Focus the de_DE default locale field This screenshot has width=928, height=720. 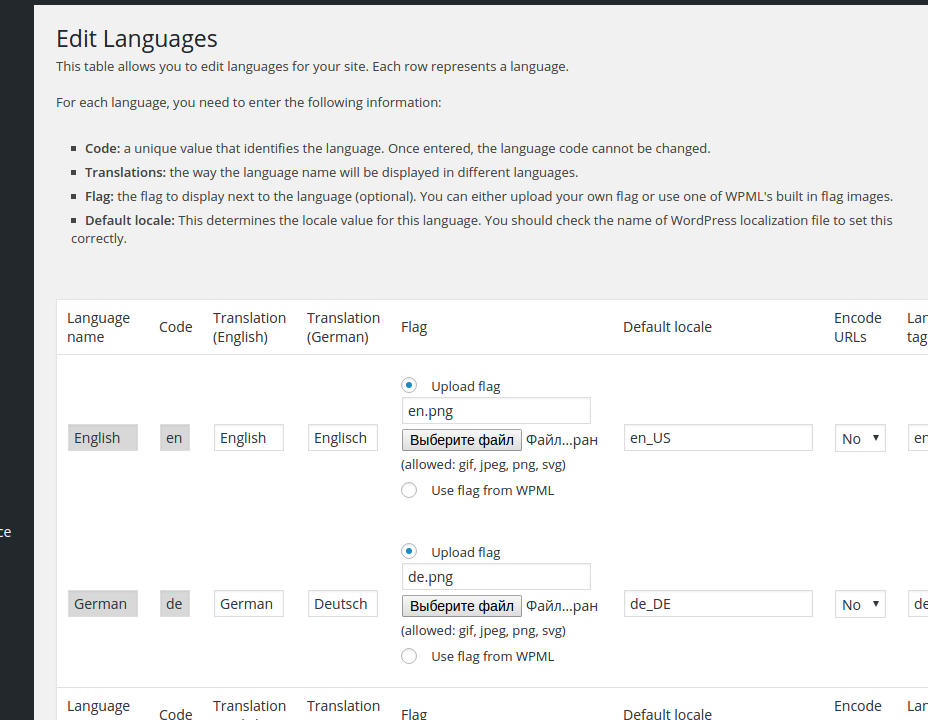point(717,604)
